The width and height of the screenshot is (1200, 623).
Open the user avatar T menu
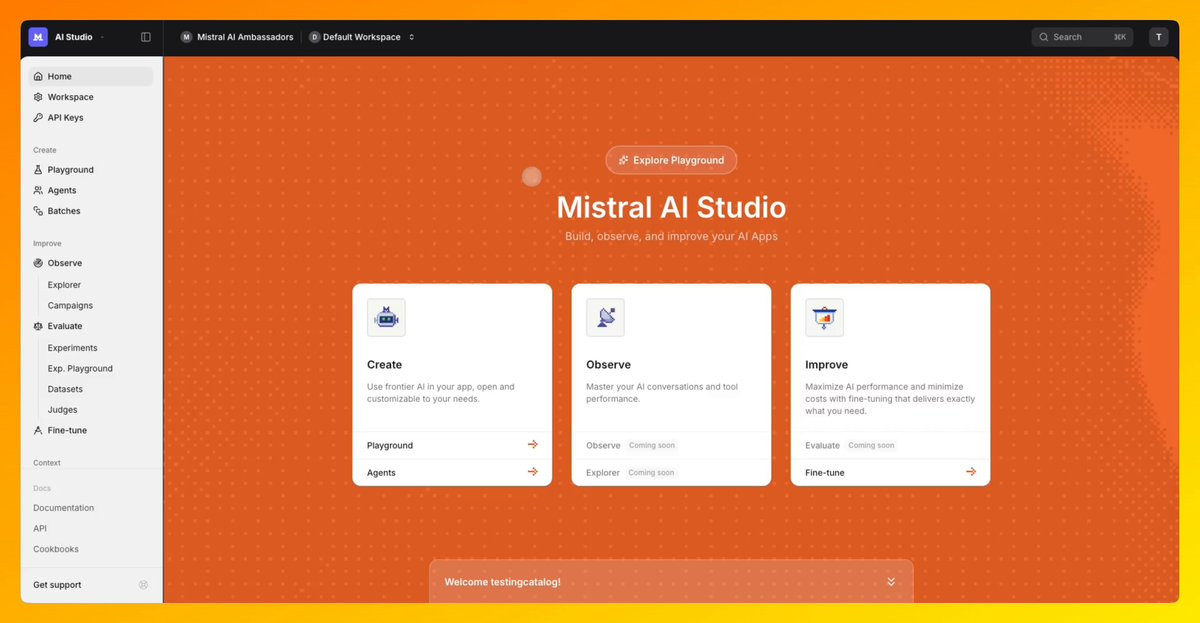point(1158,37)
